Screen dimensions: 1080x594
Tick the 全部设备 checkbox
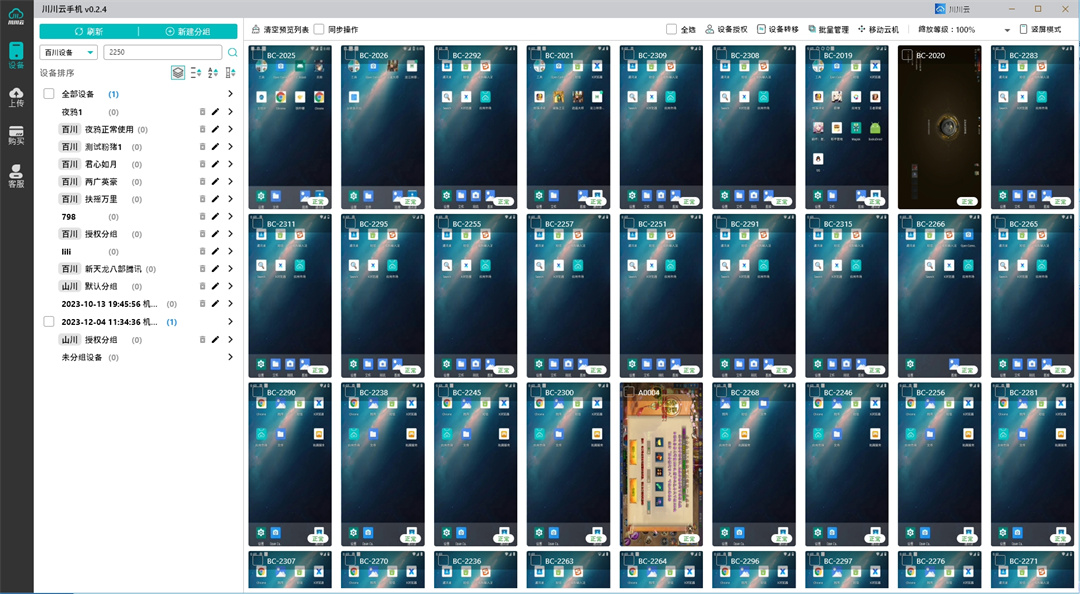tap(49, 94)
